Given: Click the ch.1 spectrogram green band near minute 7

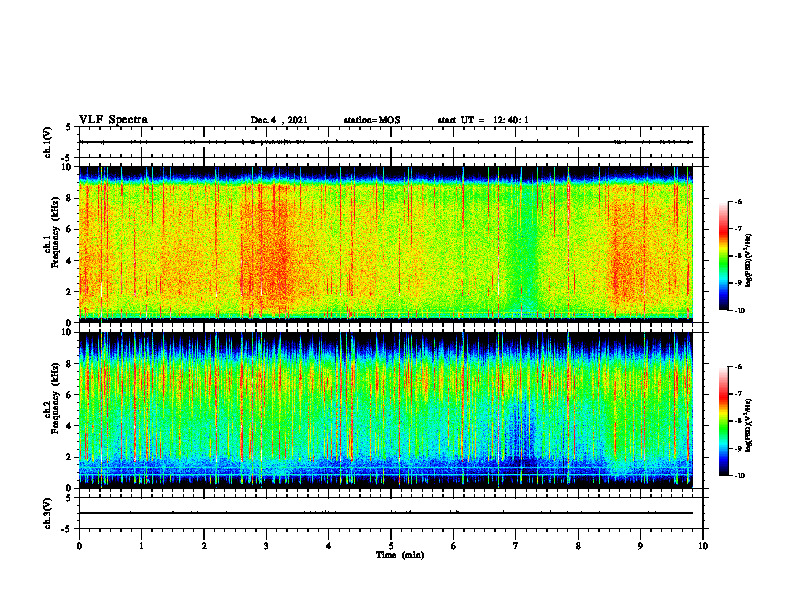Looking at the screenshot, I should [523, 247].
